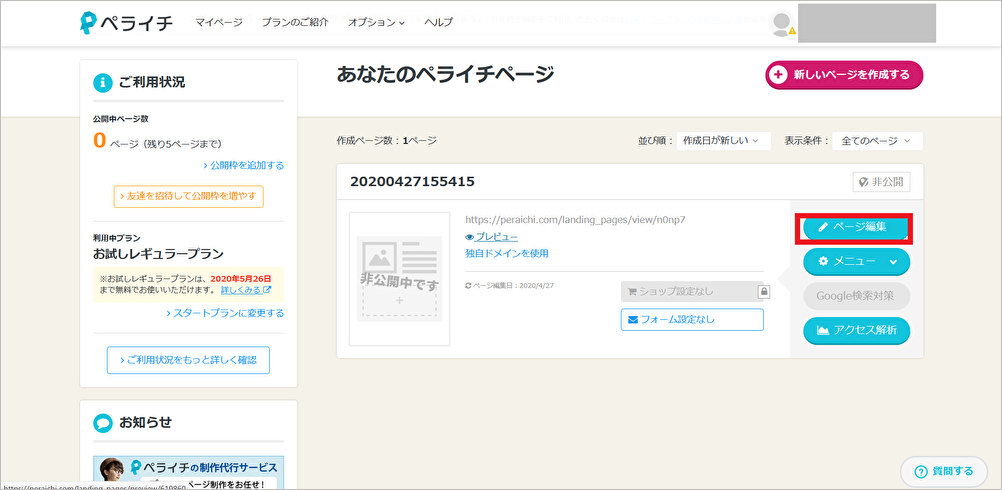This screenshot has width=1002, height=490.
Task: Expand the メニュー dropdown button
Action: coord(856,261)
